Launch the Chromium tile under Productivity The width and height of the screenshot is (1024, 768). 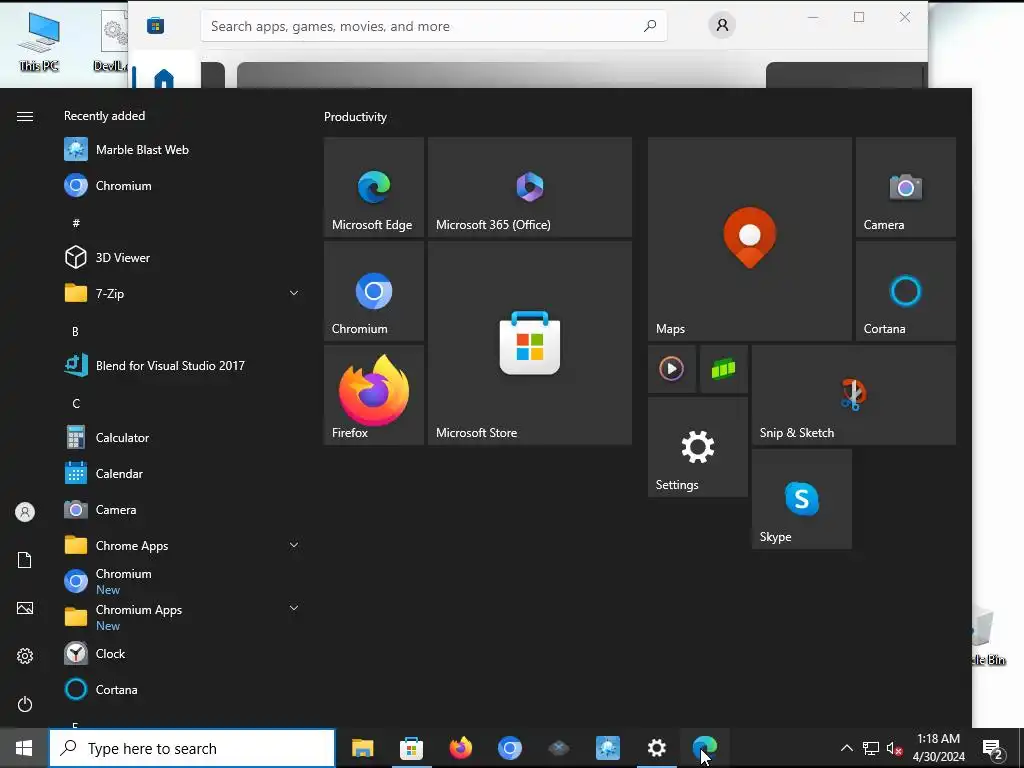(374, 291)
